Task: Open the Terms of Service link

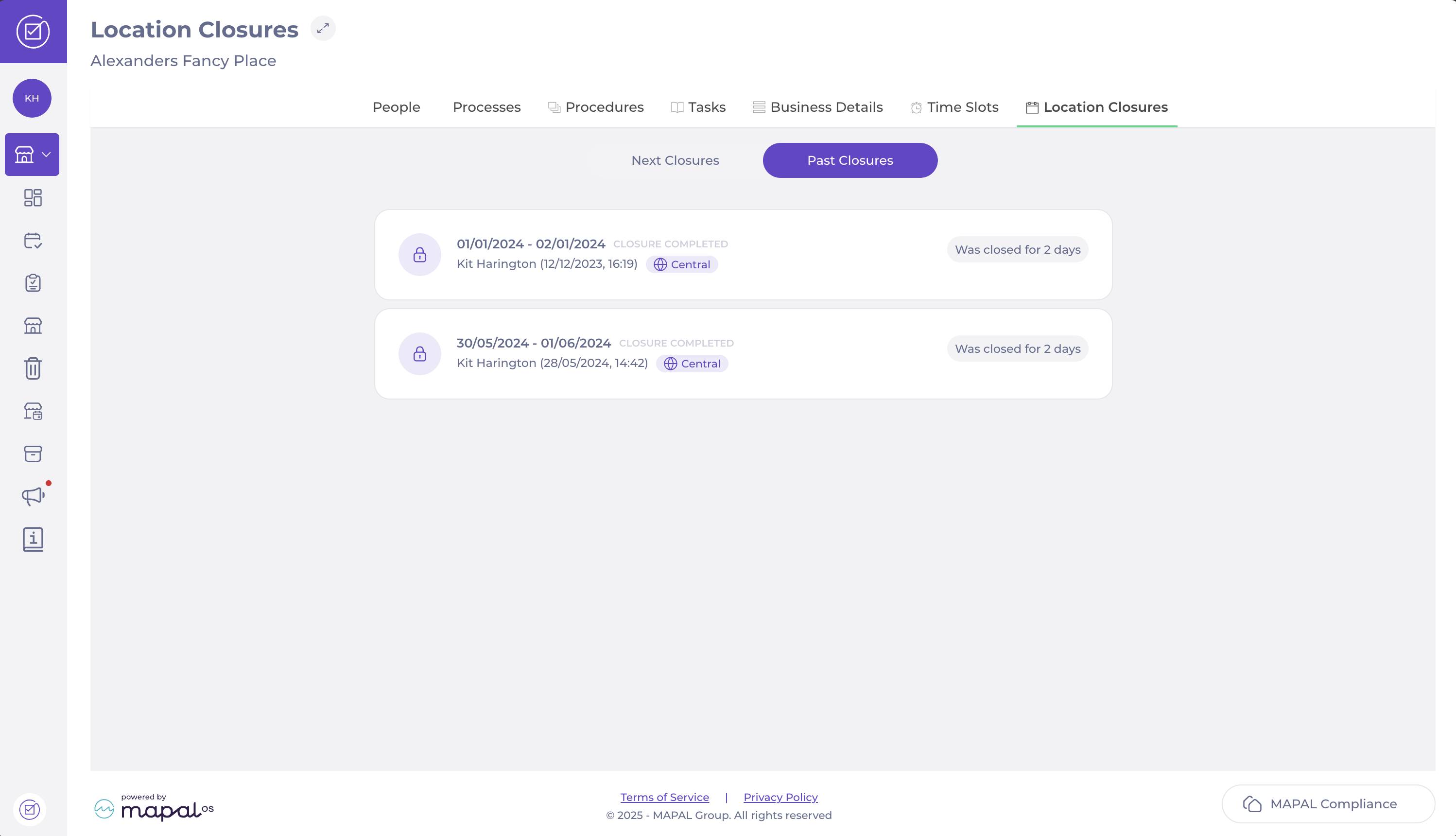Action: coord(665,798)
